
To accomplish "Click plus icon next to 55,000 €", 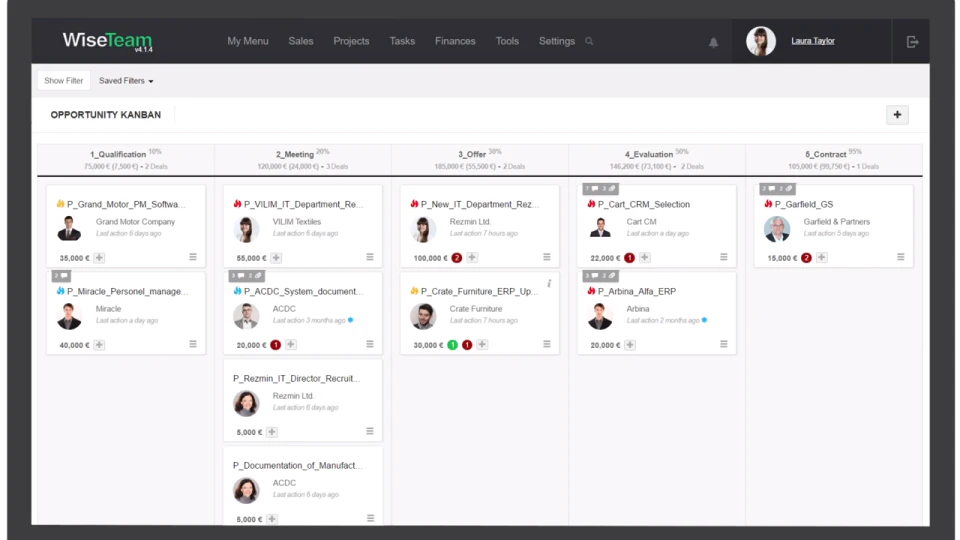I will tap(276, 258).
